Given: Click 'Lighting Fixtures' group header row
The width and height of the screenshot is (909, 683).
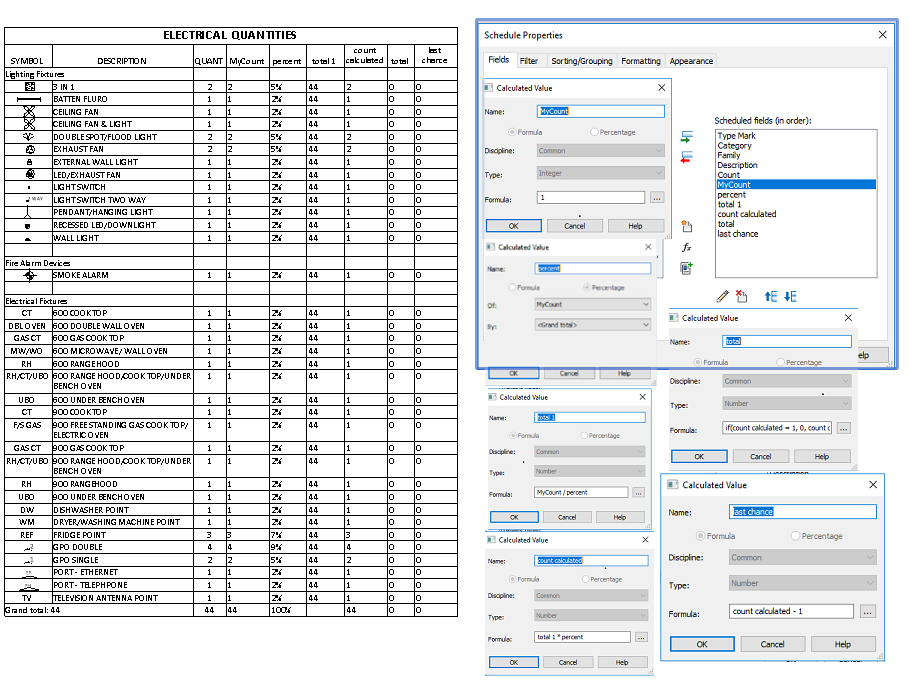Looking at the screenshot, I should coord(35,74).
